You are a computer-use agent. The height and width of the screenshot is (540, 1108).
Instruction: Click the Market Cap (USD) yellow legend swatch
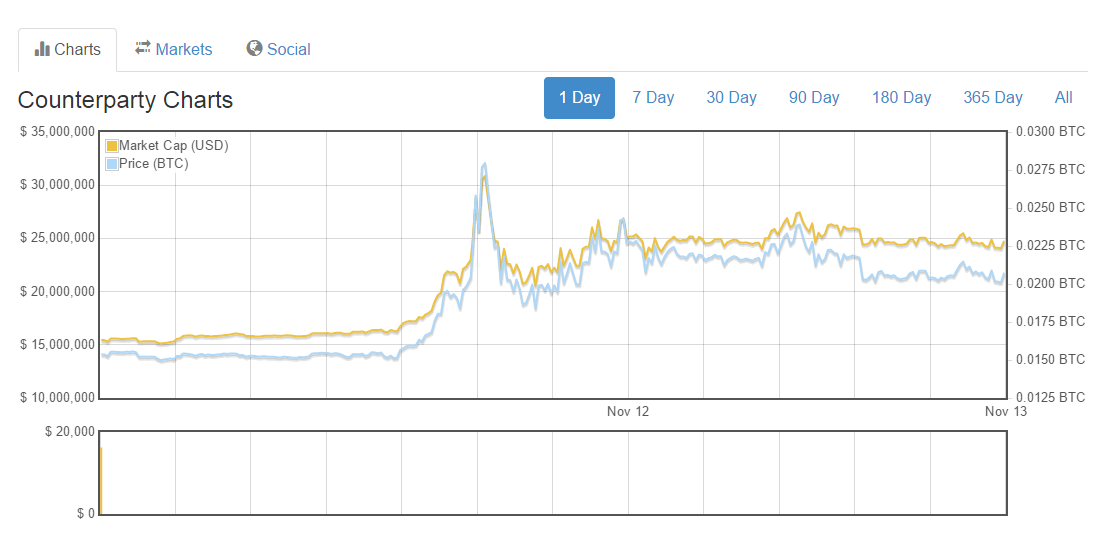coord(112,146)
